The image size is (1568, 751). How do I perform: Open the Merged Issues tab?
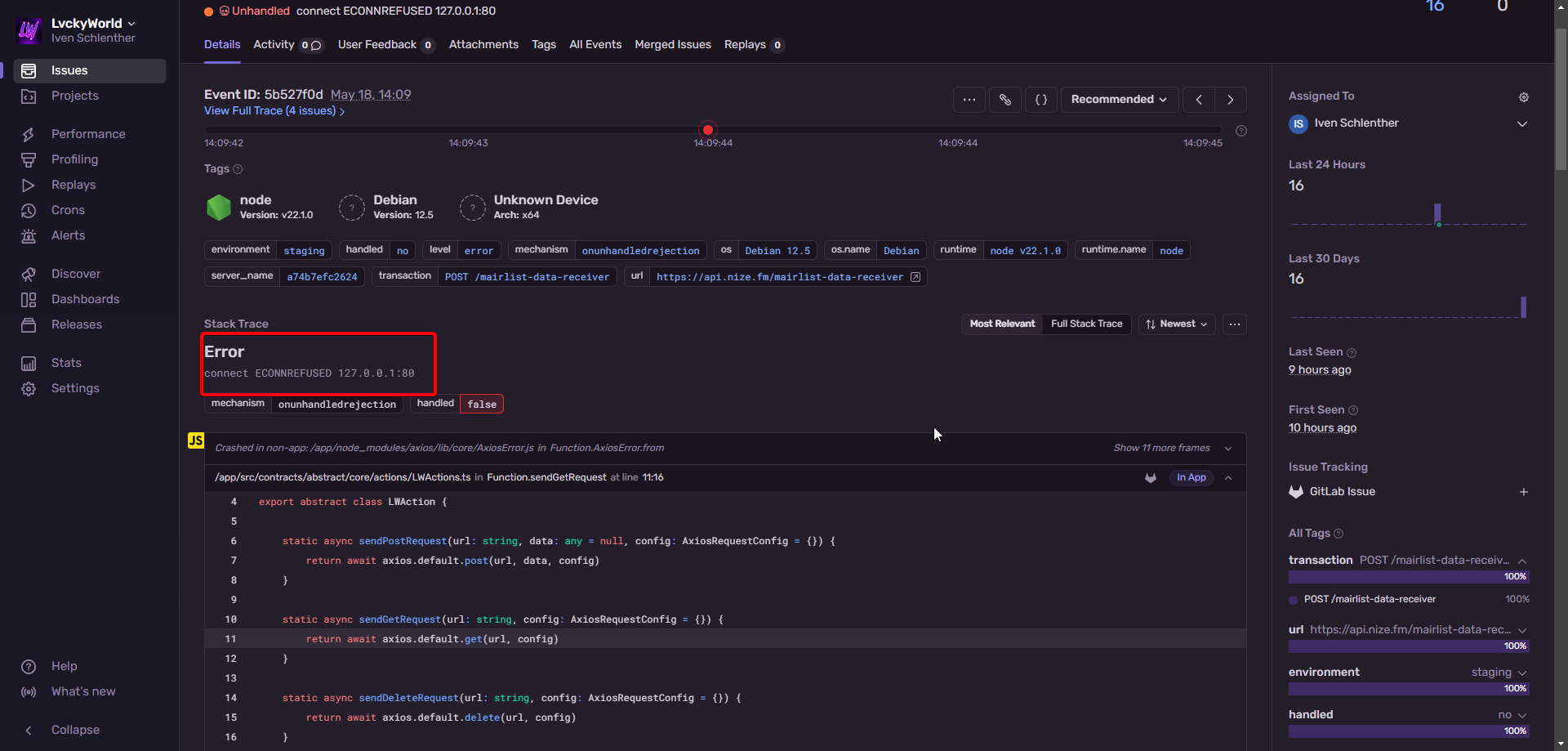(x=672, y=45)
